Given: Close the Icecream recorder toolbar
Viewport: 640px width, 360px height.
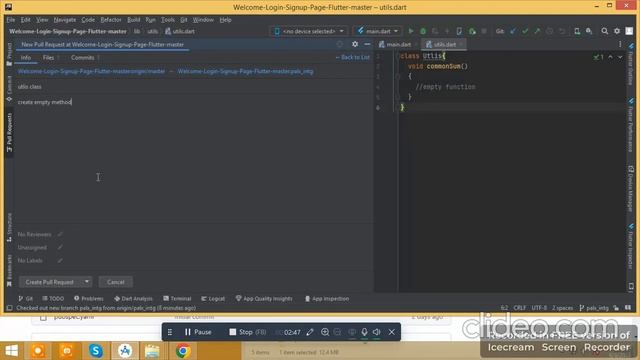Looking at the screenshot, I should [391, 332].
